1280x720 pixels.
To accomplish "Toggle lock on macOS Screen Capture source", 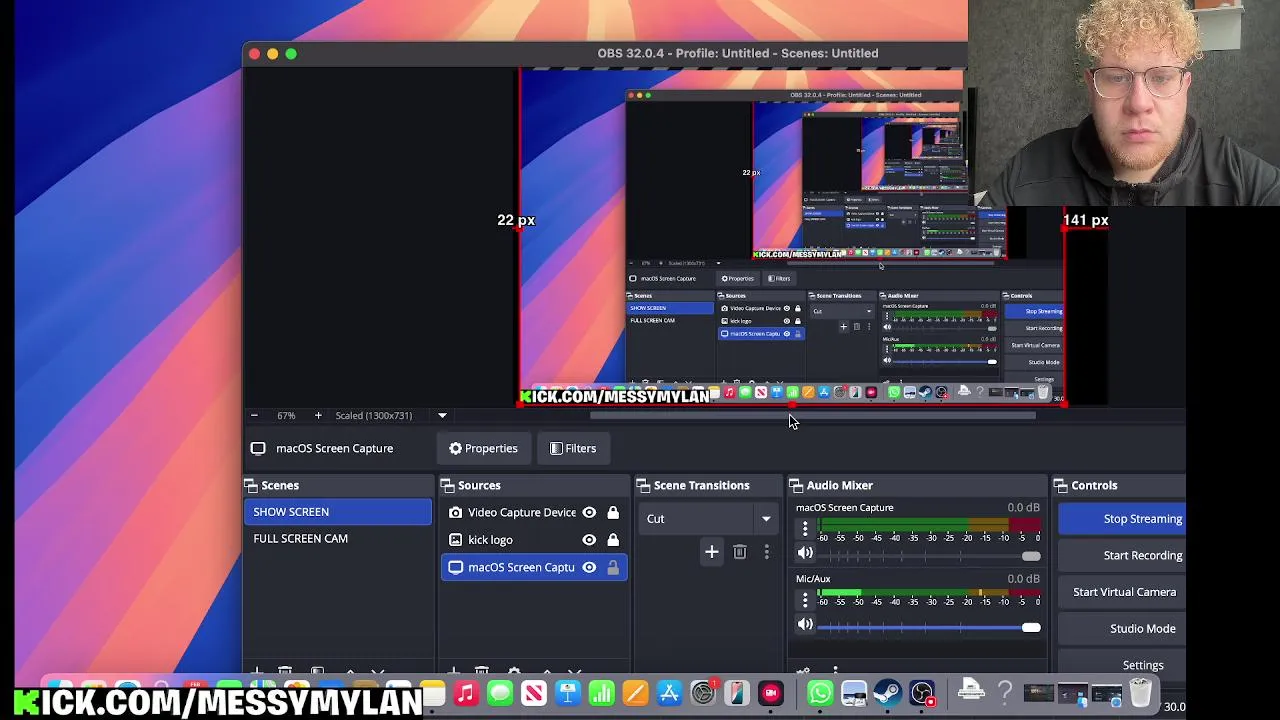I will [x=613, y=567].
